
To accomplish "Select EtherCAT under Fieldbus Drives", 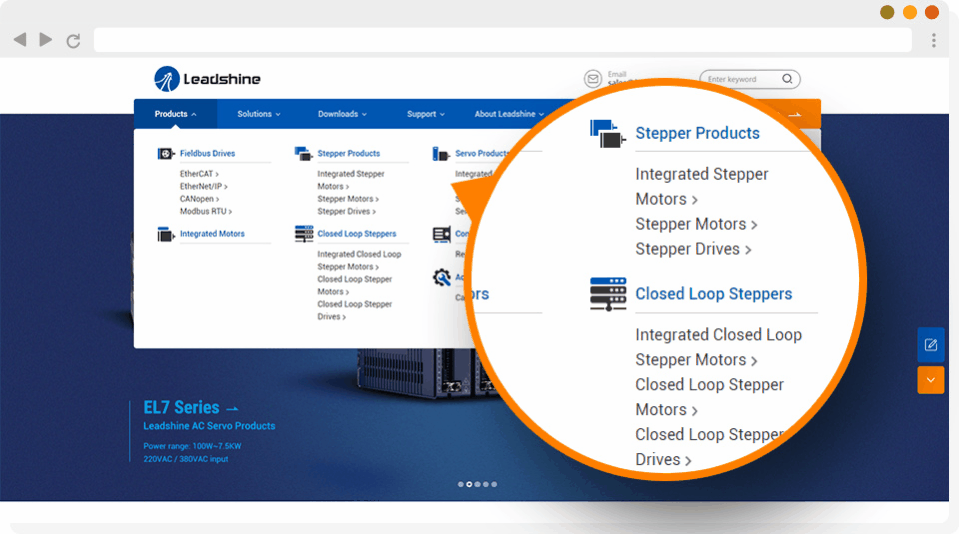I will (x=199, y=174).
